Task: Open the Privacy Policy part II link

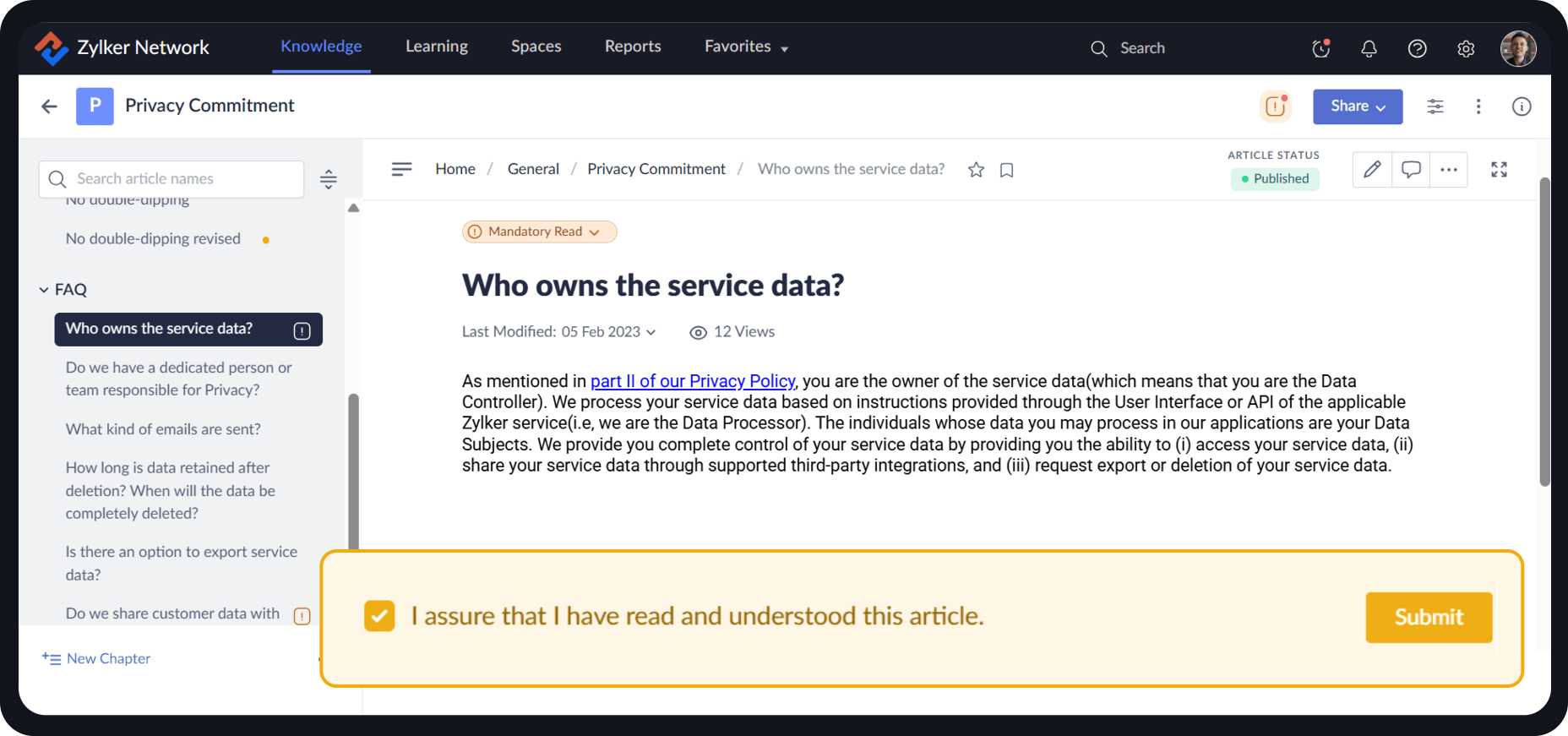Action: (692, 381)
